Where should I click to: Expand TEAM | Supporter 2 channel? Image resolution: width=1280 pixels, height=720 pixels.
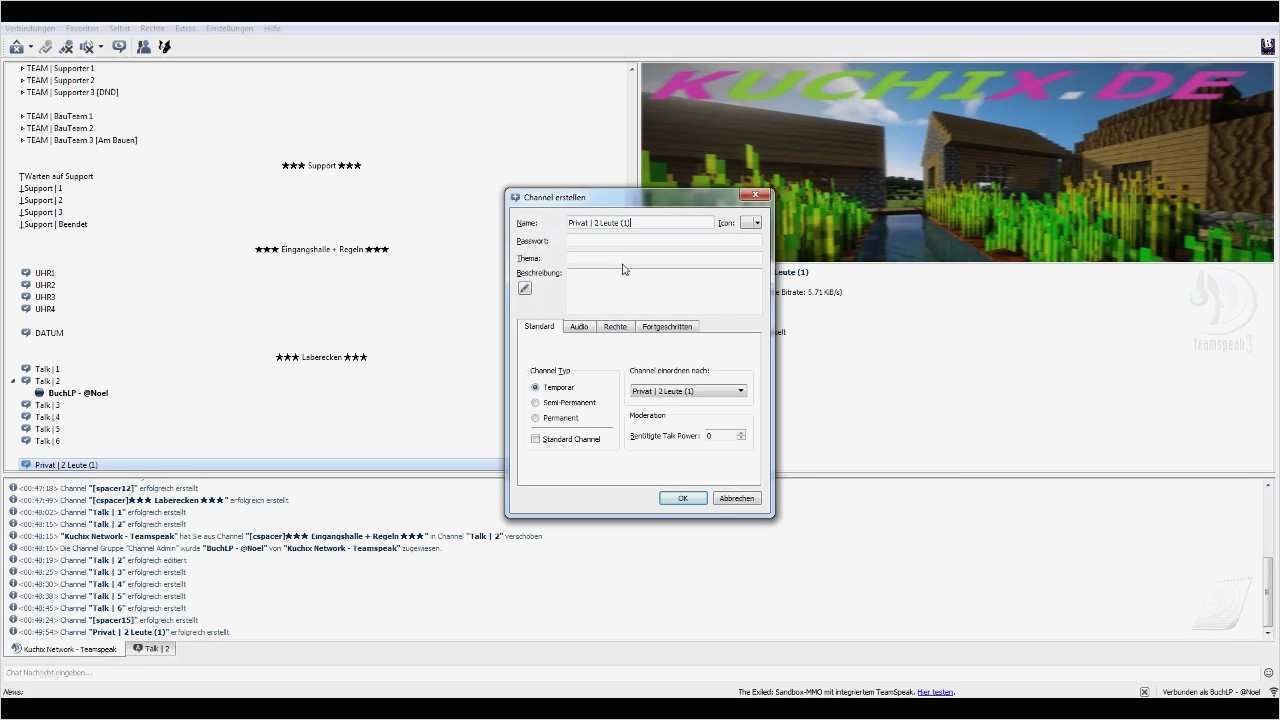(22, 80)
